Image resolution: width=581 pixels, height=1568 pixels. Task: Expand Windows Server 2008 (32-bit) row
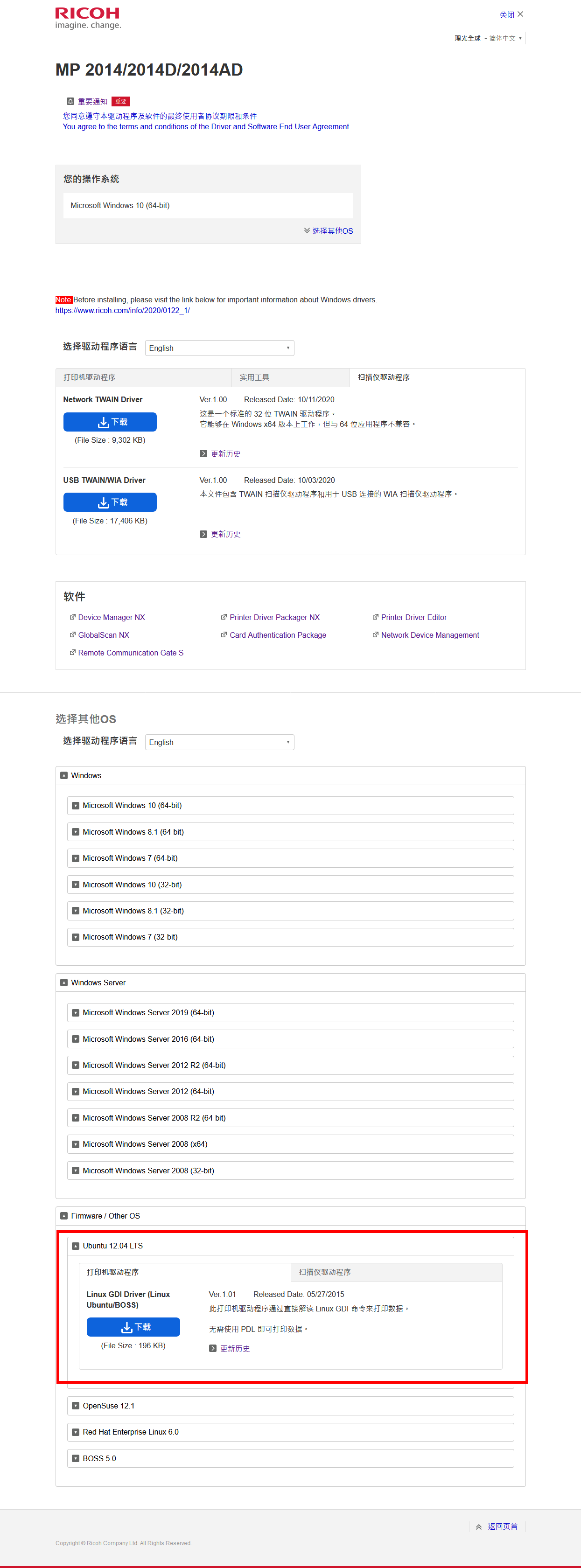[x=290, y=1171]
